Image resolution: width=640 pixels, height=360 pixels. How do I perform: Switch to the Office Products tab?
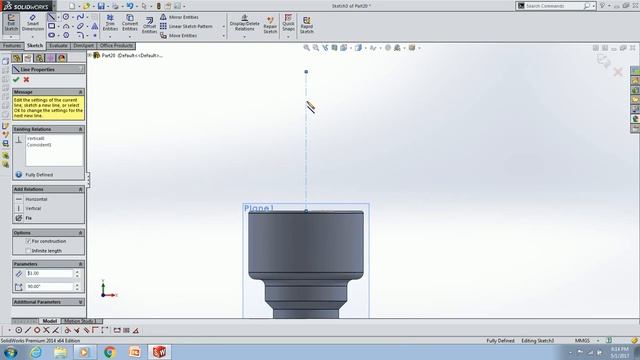(x=116, y=46)
